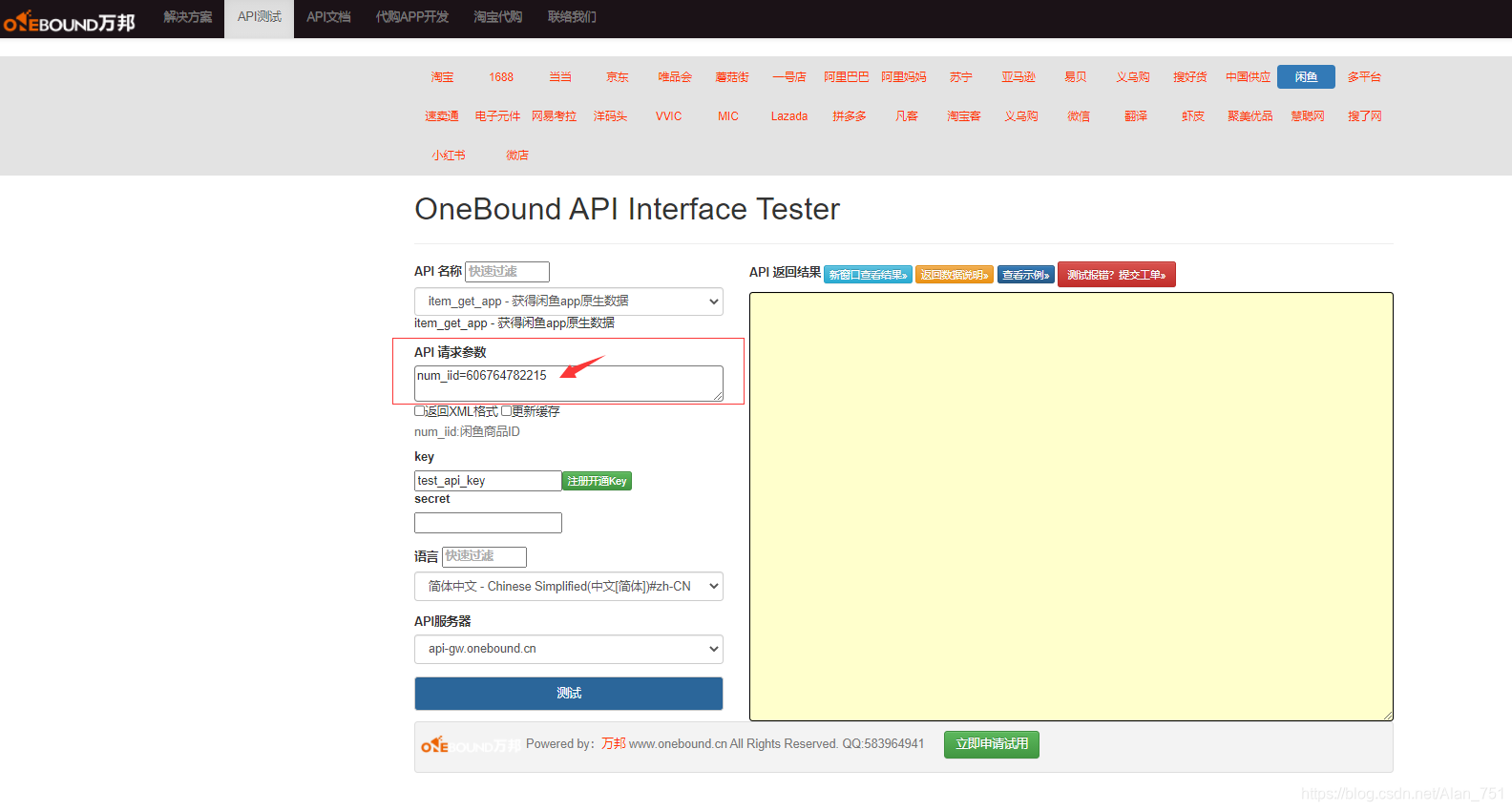This screenshot has height=811, width=1512.
Task: Open the 解决方案 menu item
Action: coord(188,17)
